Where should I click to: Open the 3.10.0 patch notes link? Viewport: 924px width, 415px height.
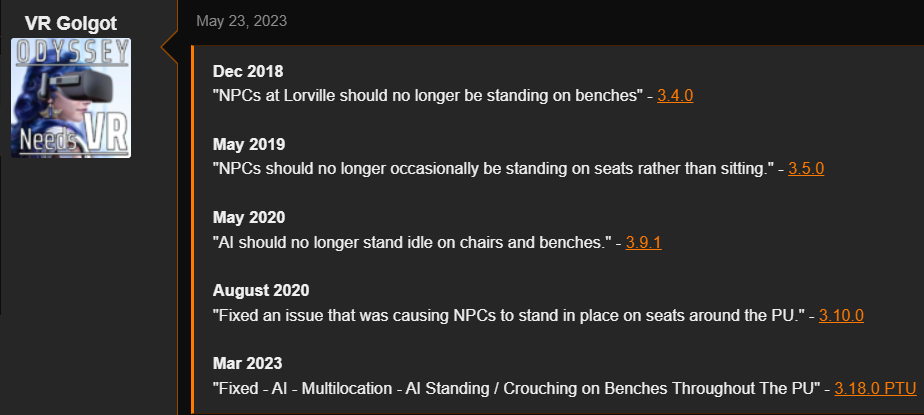[x=842, y=315]
